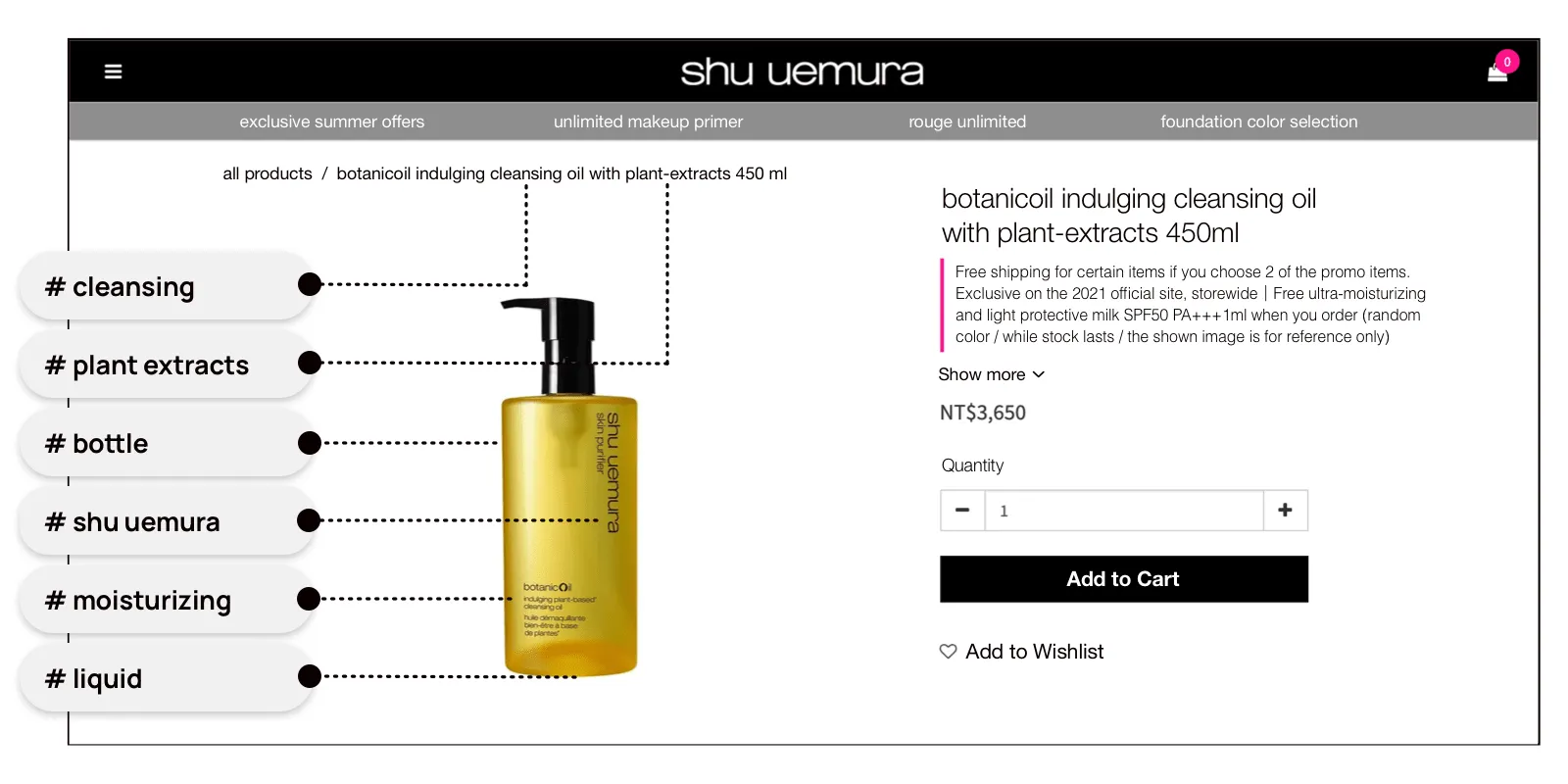This screenshot has width=1568, height=784.
Task: Click the cart item count badge
Action: point(1507,61)
